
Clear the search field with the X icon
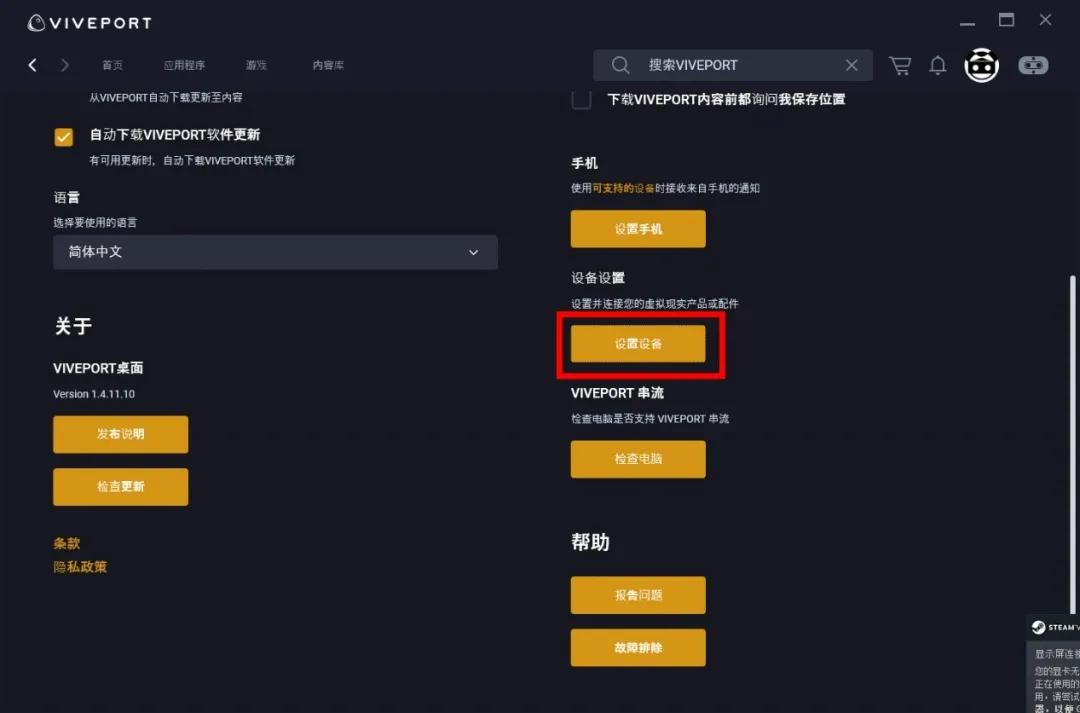pos(851,64)
